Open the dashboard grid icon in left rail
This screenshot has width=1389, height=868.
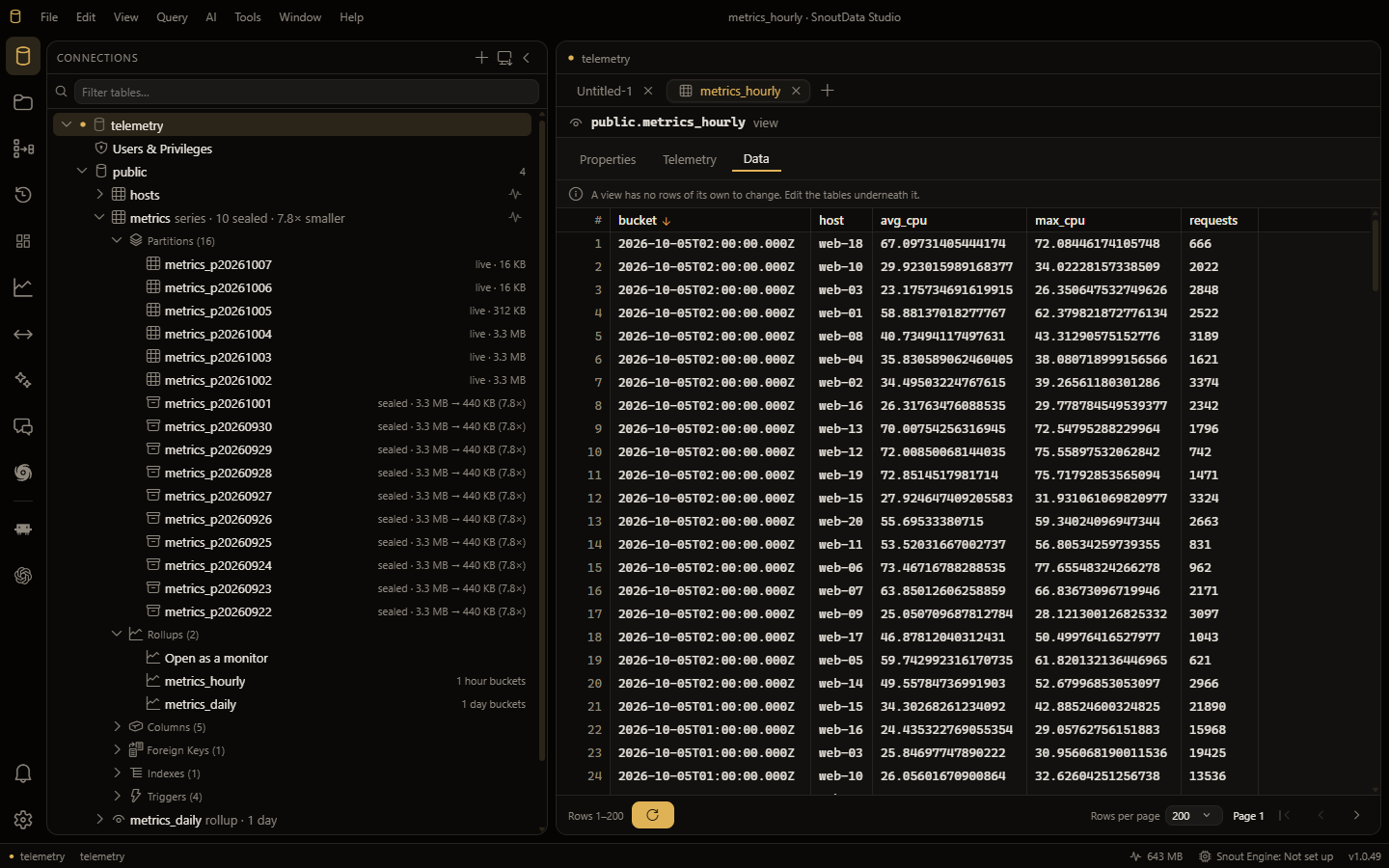[x=23, y=241]
